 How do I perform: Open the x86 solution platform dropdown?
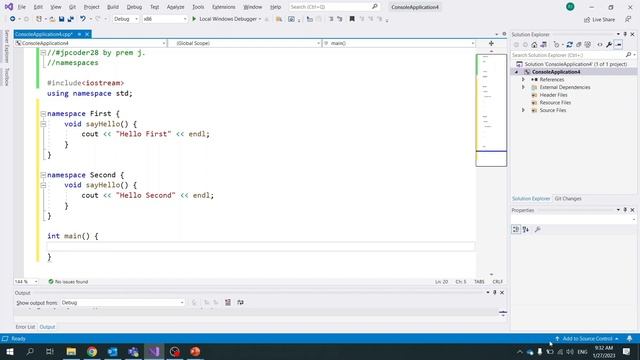coord(165,19)
